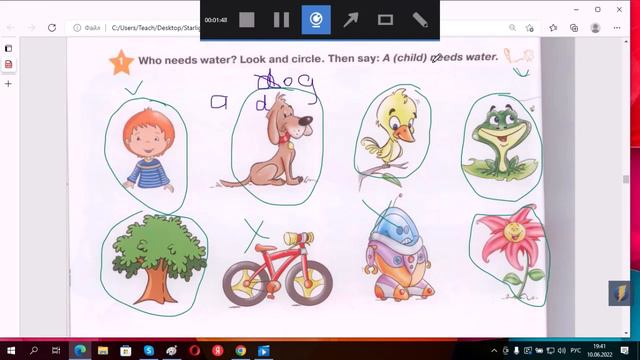Image resolution: width=640 pixels, height=360 pixels.
Task: Add this page to favorites
Action: point(530,28)
